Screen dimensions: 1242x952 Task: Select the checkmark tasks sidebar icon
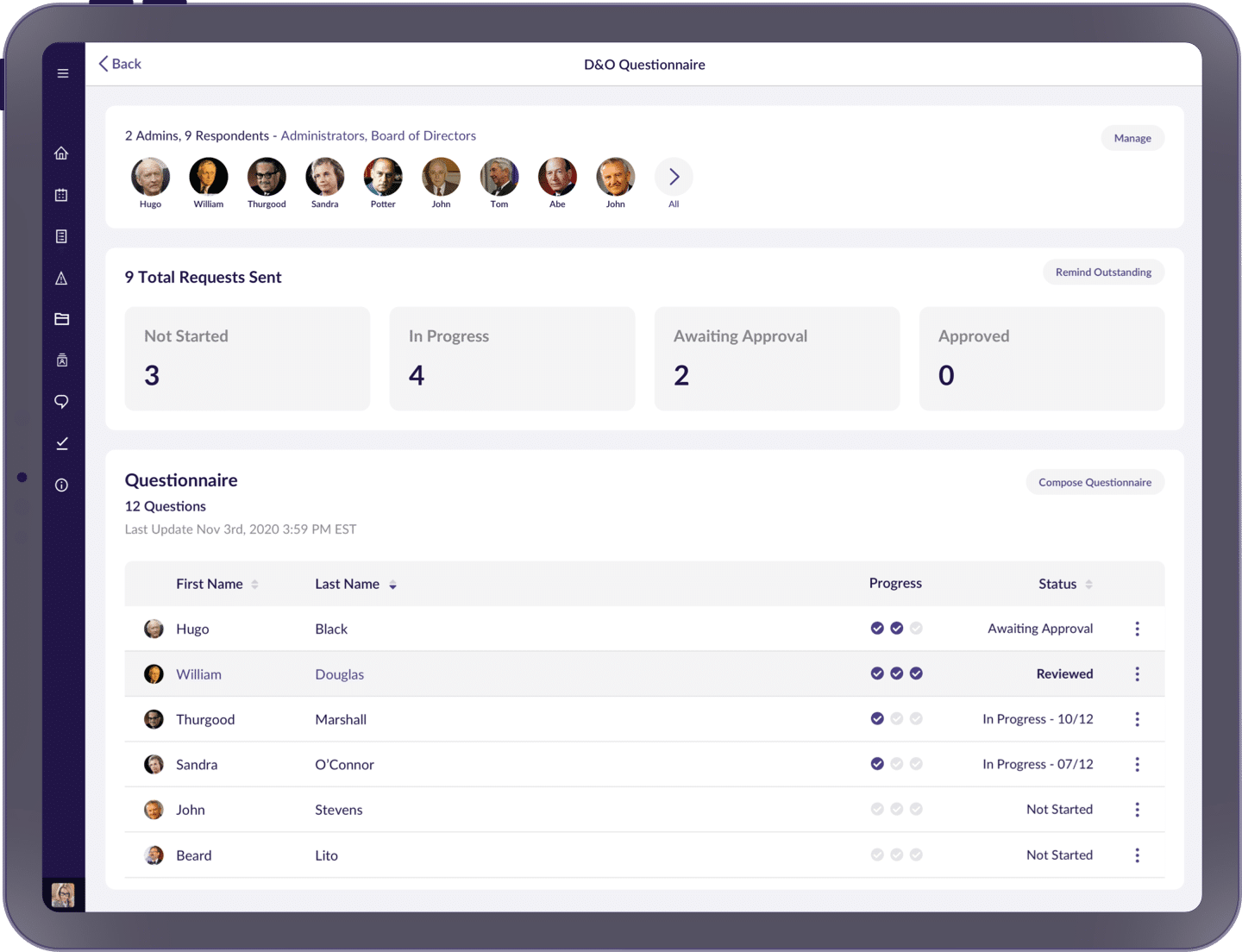(61, 443)
